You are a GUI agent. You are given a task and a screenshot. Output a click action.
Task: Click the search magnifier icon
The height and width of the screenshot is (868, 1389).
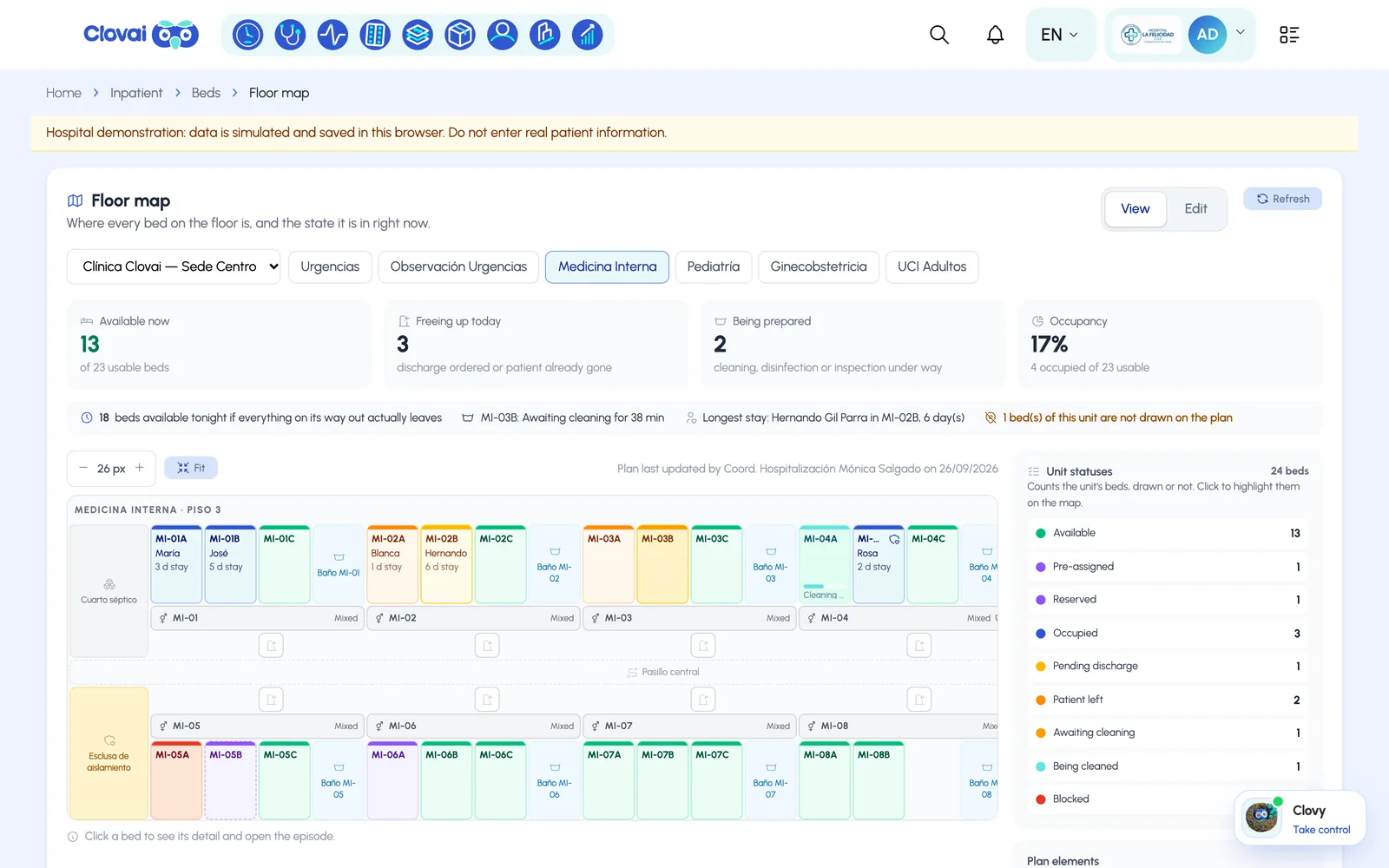[x=939, y=35]
